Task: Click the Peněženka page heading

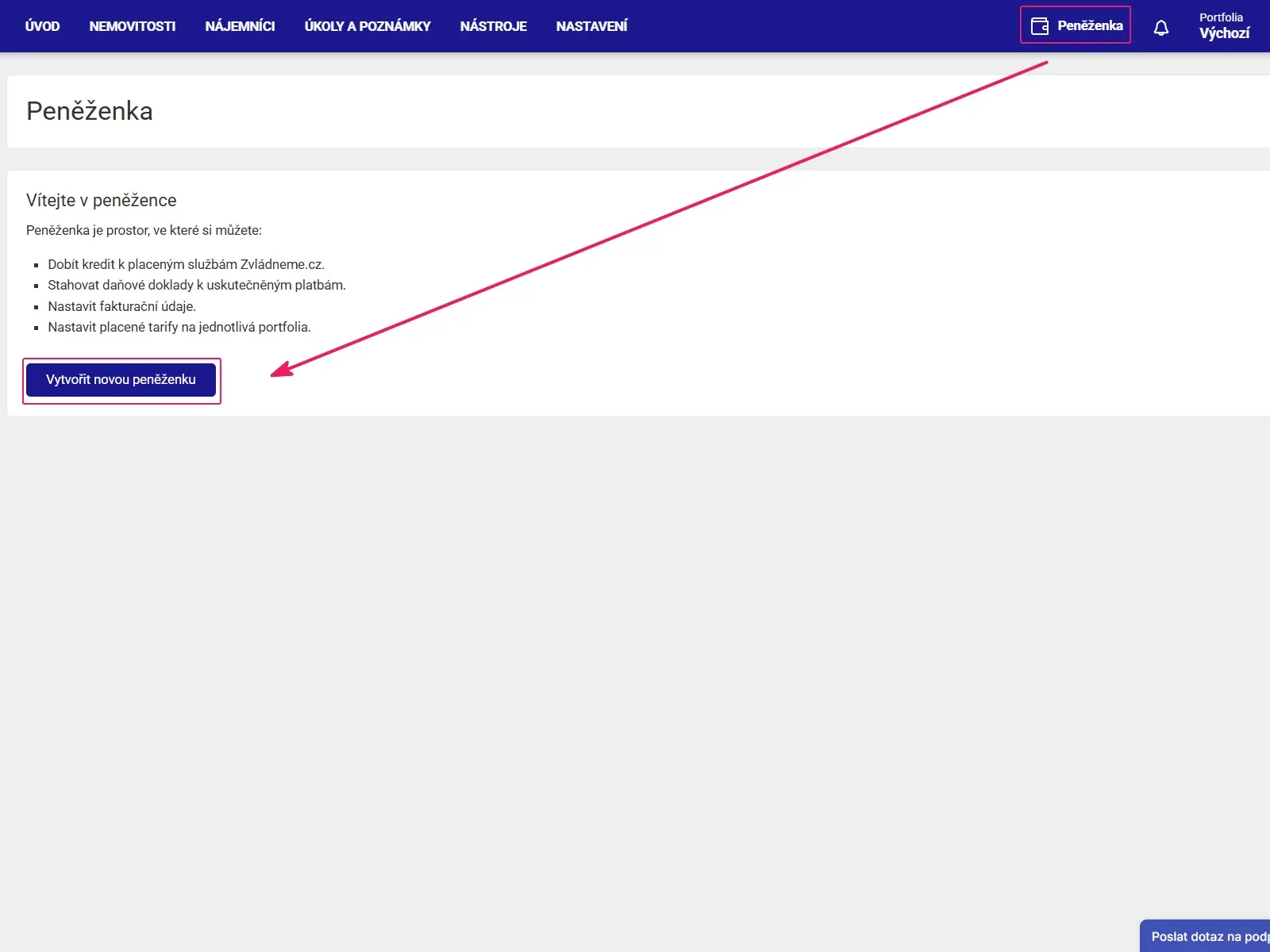Action: [x=90, y=111]
